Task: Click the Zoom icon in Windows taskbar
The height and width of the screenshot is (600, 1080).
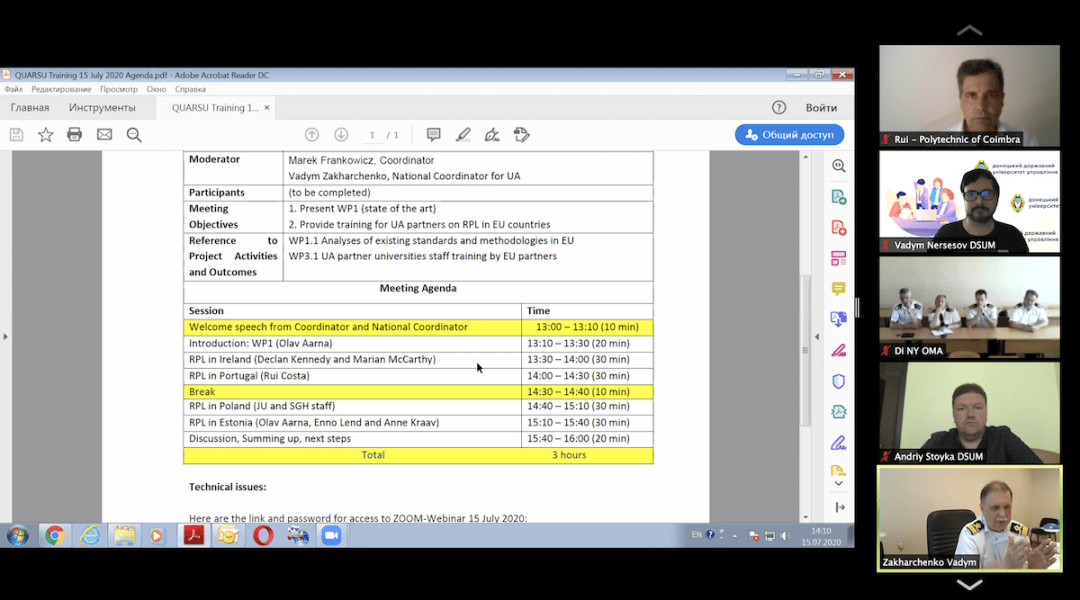Action: (x=331, y=535)
